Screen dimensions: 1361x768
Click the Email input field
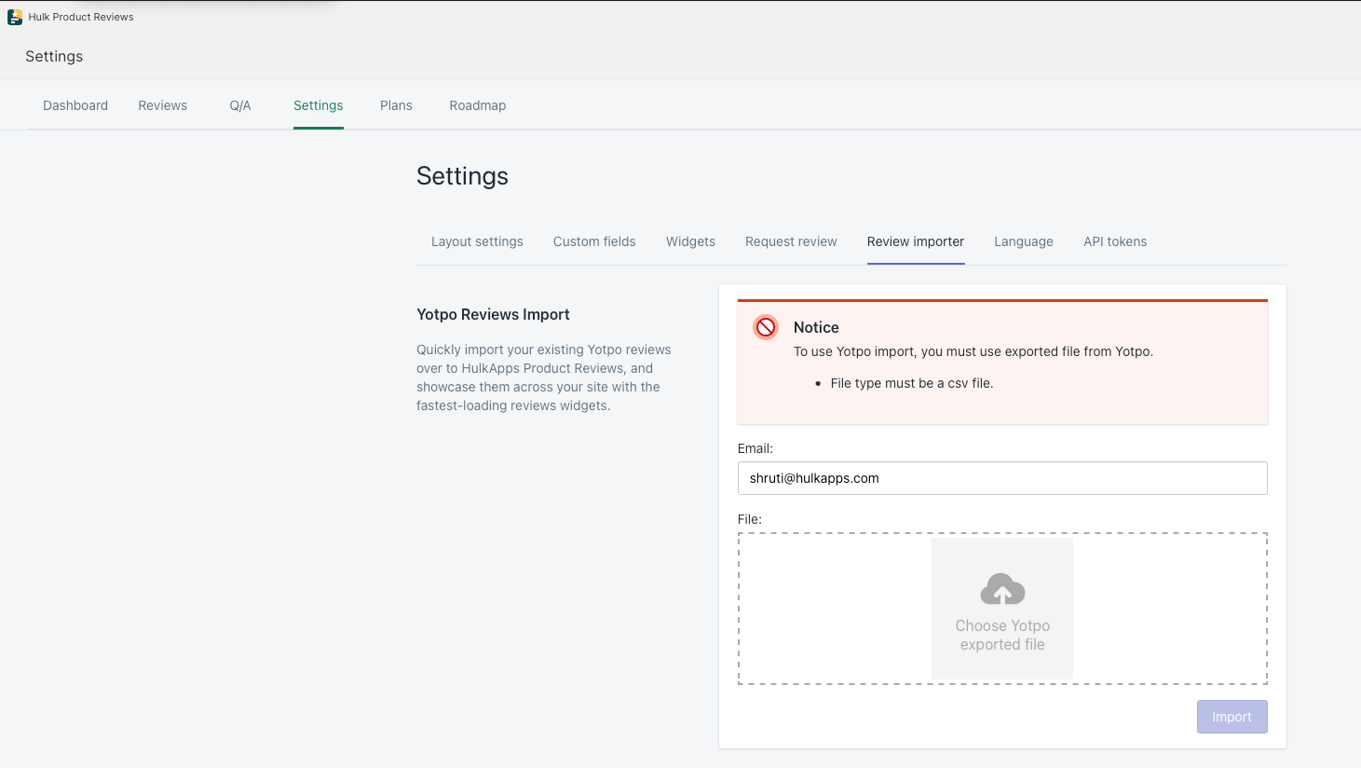tap(1002, 478)
